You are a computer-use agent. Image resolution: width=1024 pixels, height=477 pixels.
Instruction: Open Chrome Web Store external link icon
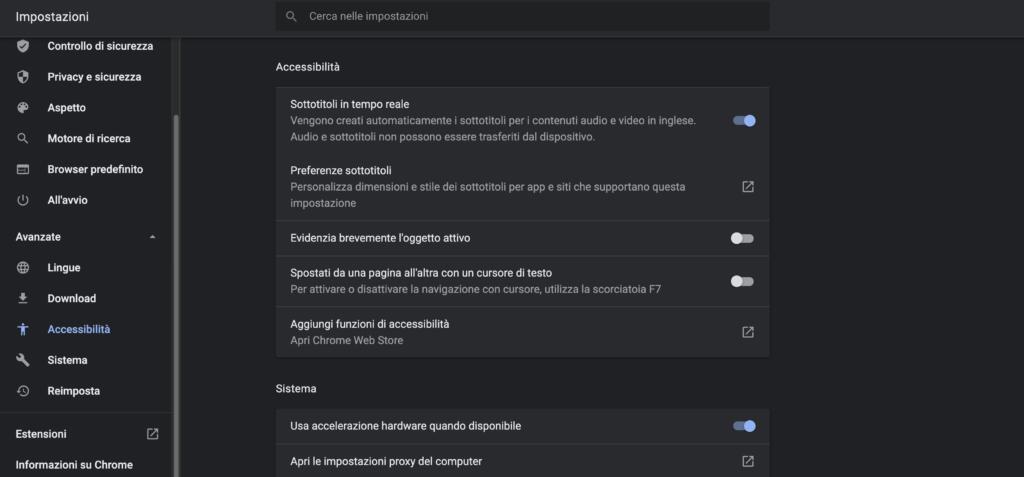pyautogui.click(x=747, y=332)
